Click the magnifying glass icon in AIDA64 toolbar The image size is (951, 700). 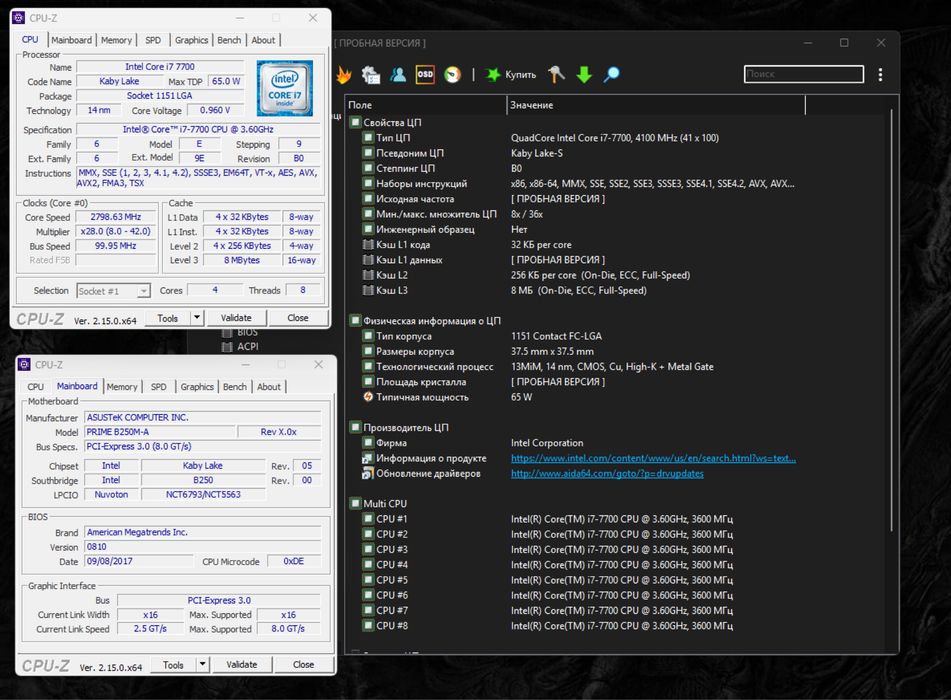coord(611,75)
